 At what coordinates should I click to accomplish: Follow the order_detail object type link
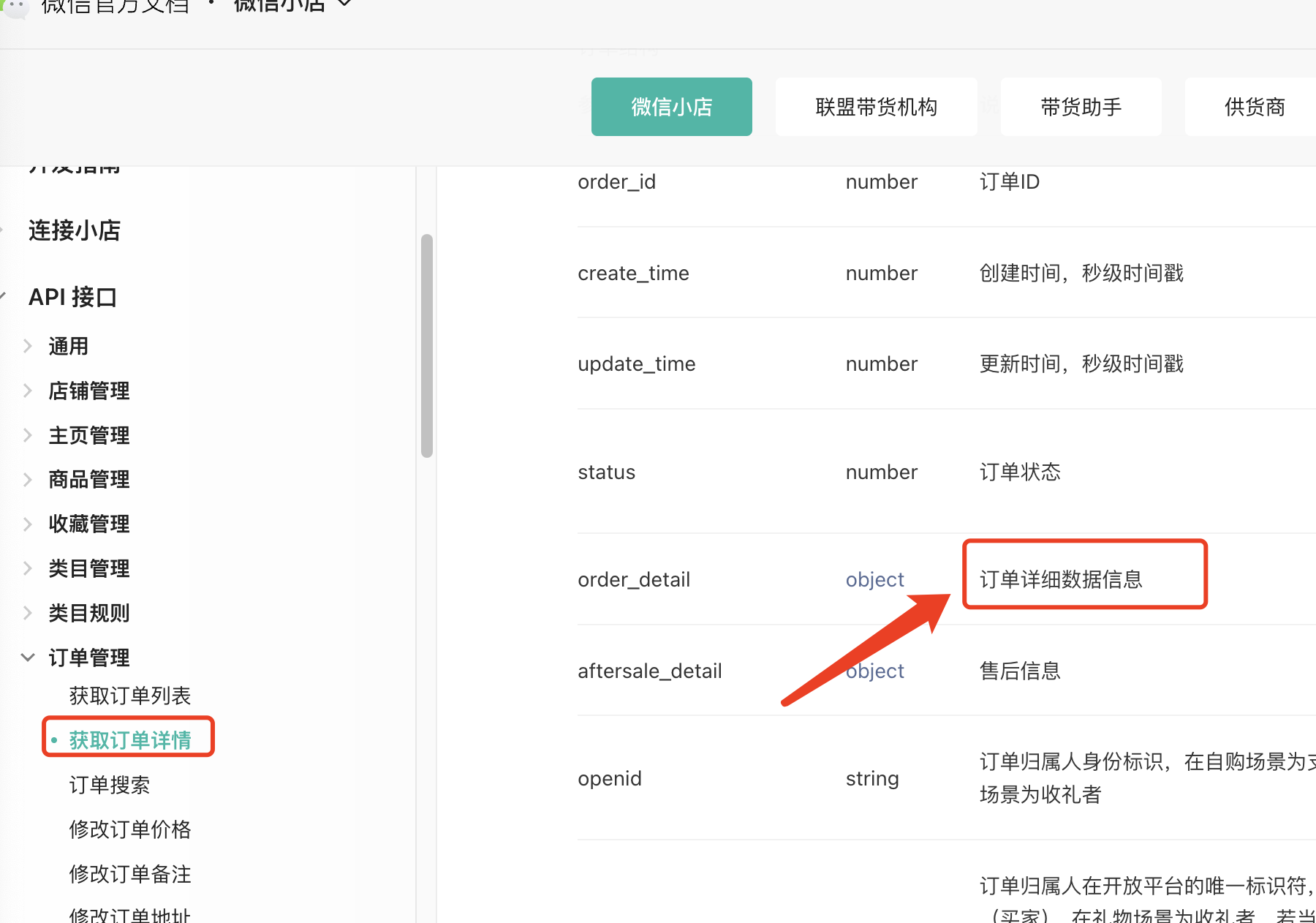(x=875, y=579)
